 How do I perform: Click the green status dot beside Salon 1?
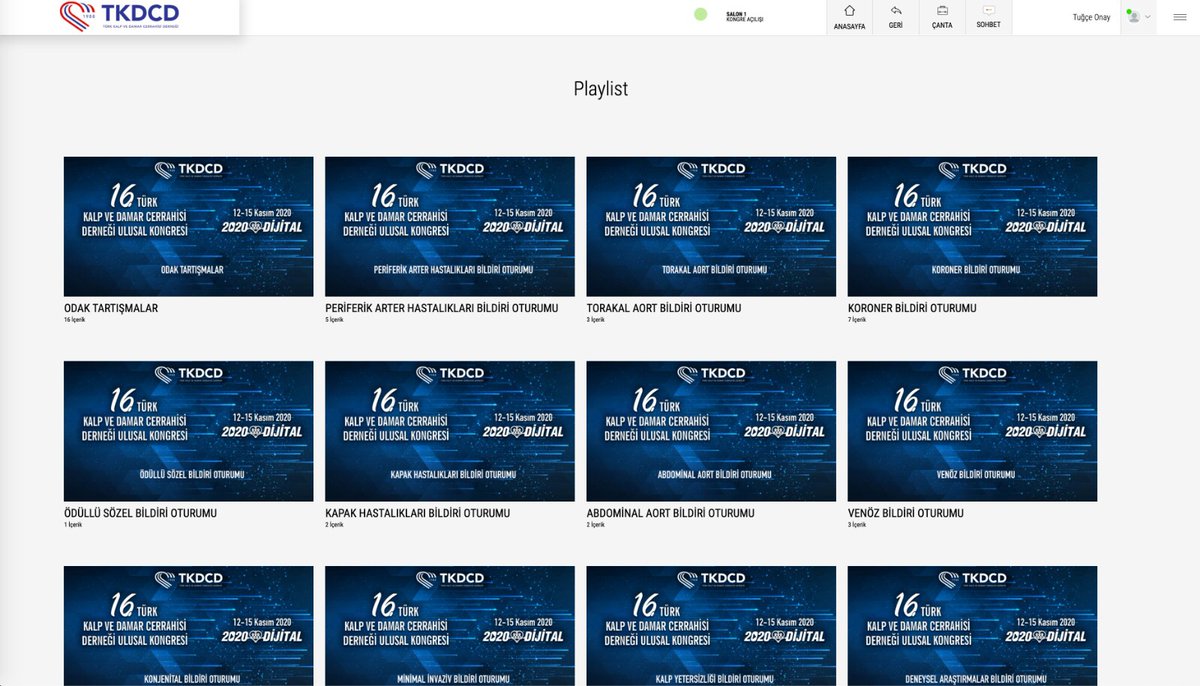pos(700,15)
